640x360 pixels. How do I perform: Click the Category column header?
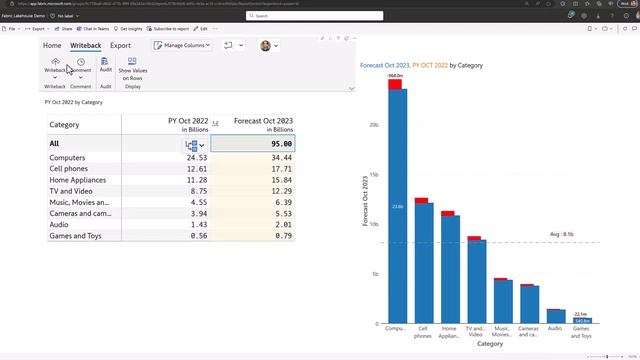(x=64, y=124)
